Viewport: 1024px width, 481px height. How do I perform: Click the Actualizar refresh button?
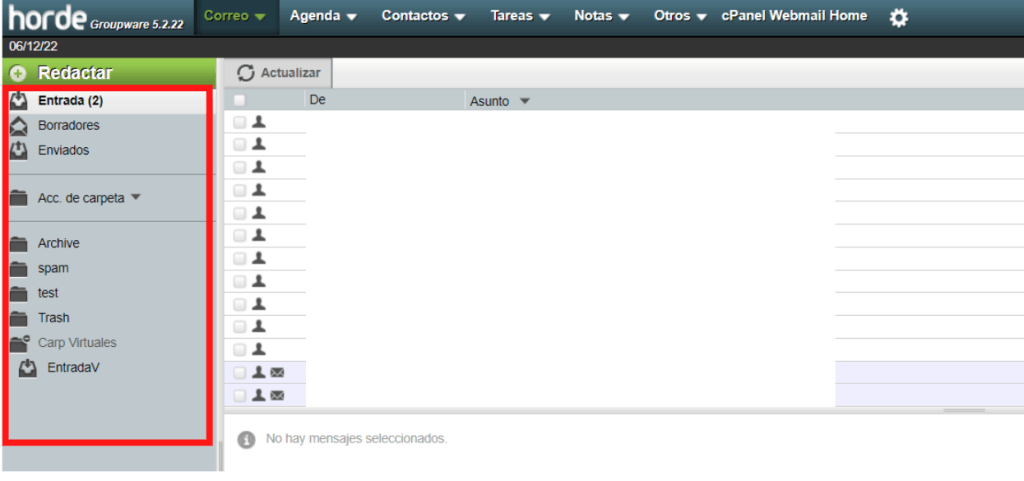[278, 73]
